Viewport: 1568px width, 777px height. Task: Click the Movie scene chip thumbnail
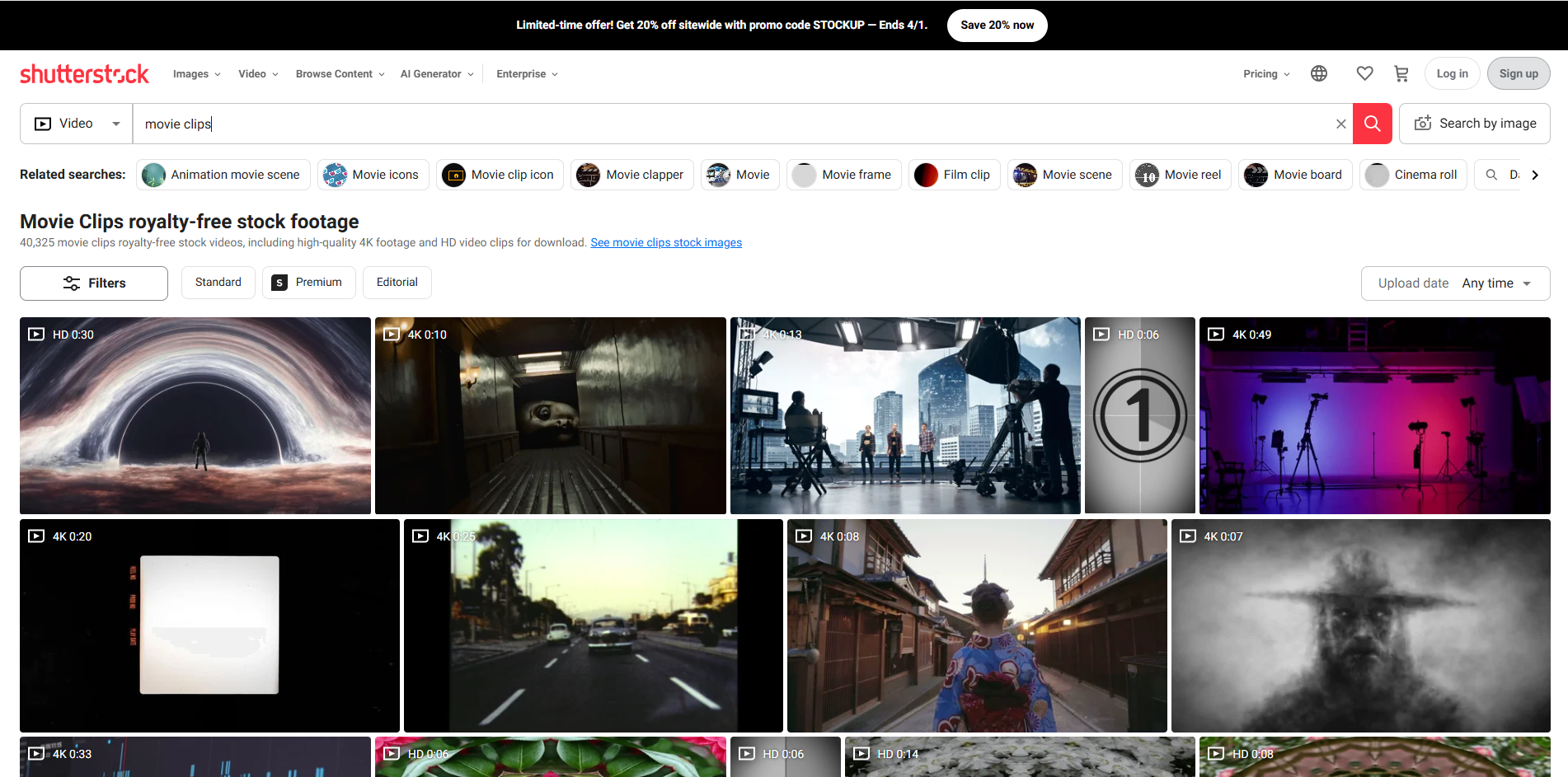click(1026, 175)
